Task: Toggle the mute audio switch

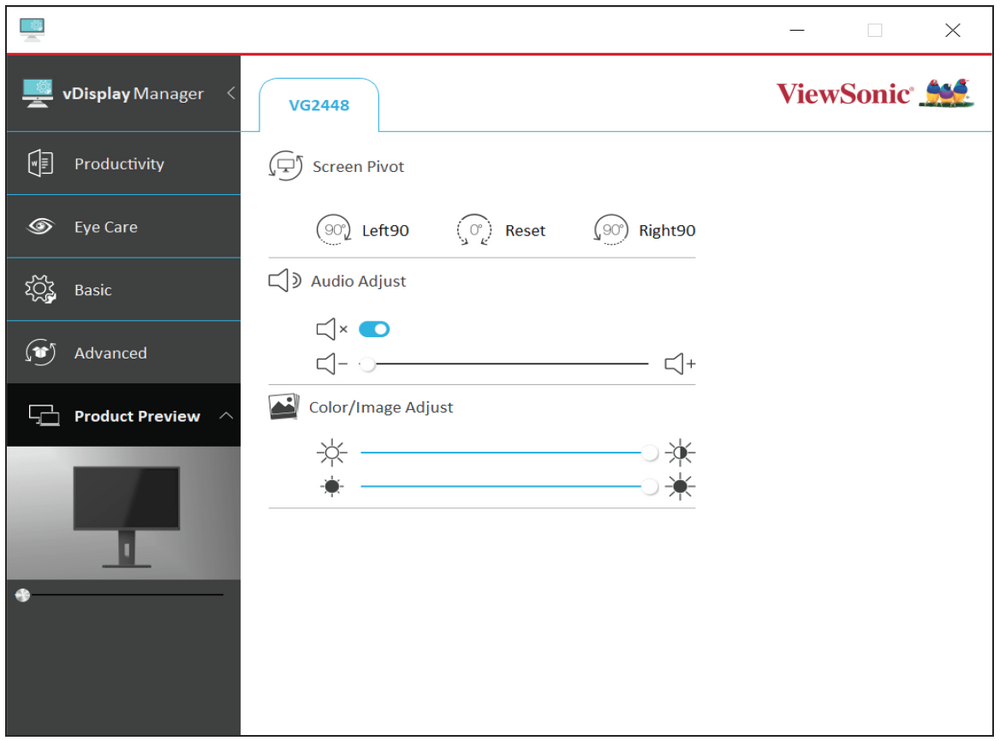Action: pyautogui.click(x=374, y=329)
